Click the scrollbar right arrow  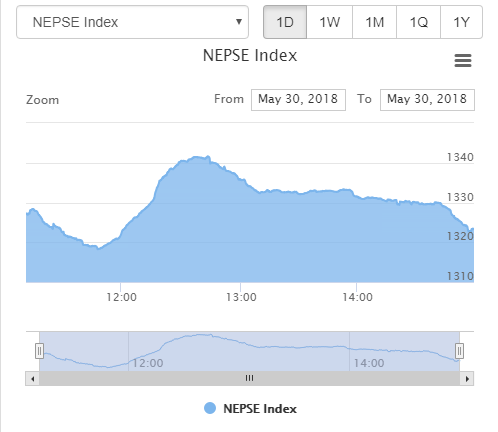point(467,379)
